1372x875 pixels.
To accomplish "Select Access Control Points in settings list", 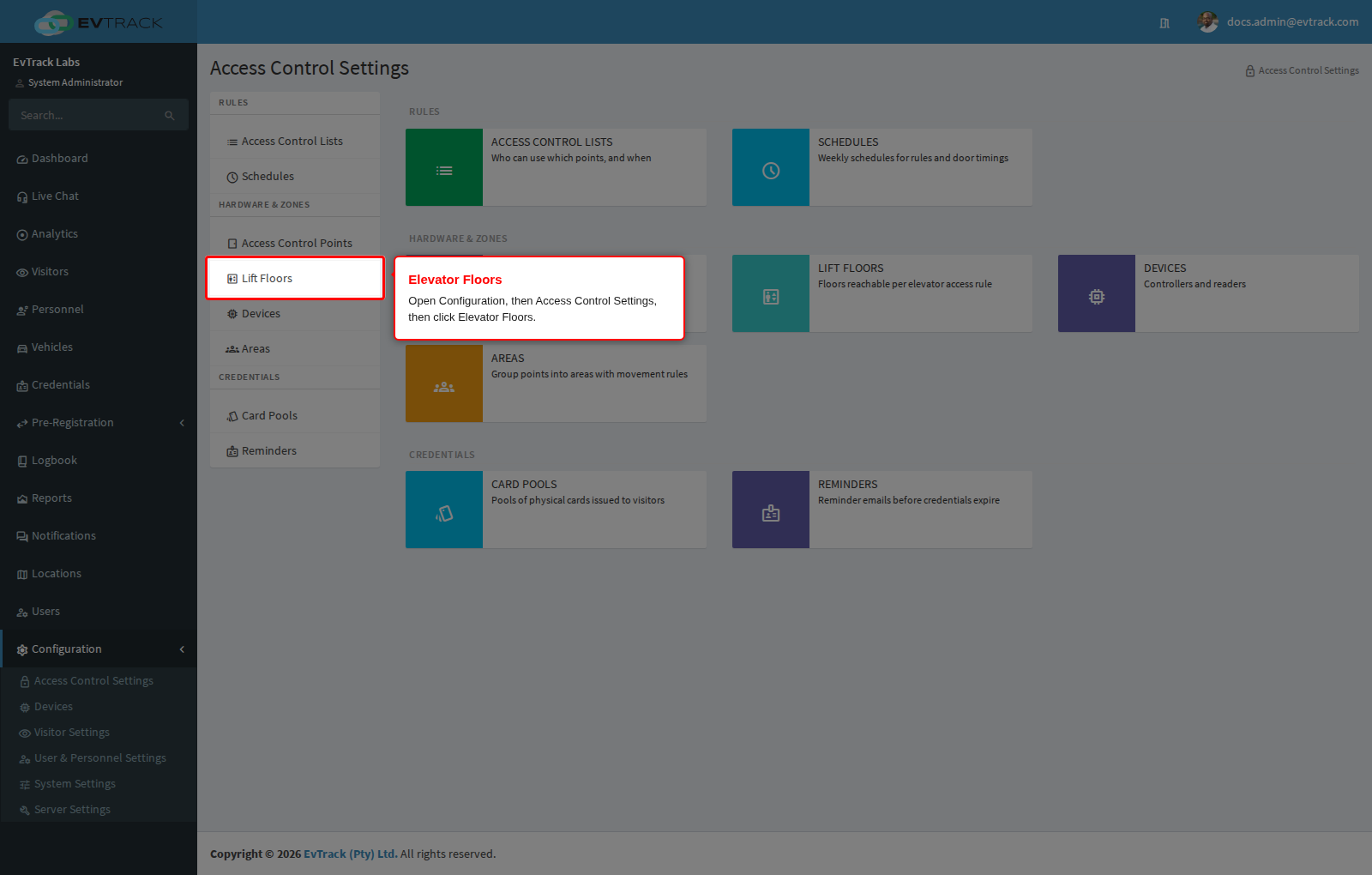I will (x=295, y=244).
